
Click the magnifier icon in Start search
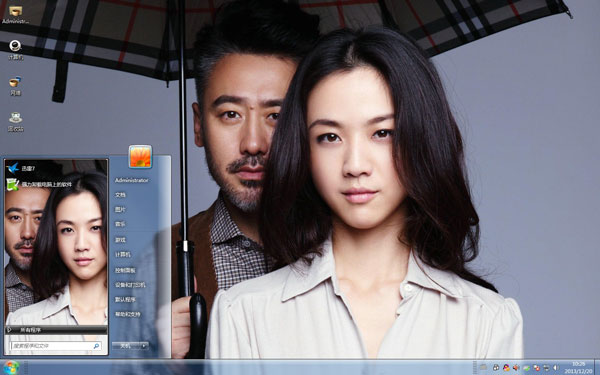[x=96, y=346]
